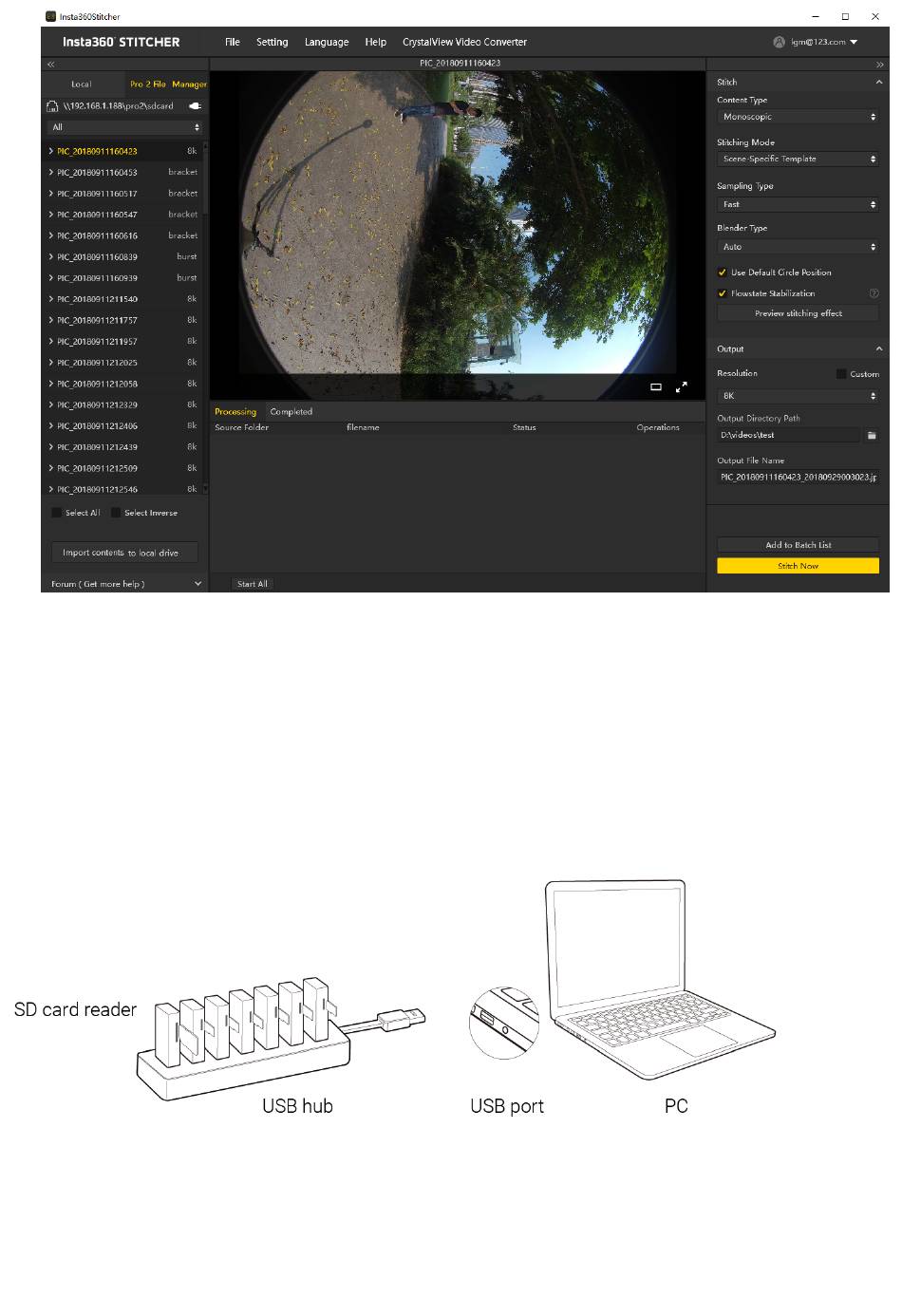Select PIC_20180911212058 8k file
The height and width of the screenshot is (1316, 902).
124,384
